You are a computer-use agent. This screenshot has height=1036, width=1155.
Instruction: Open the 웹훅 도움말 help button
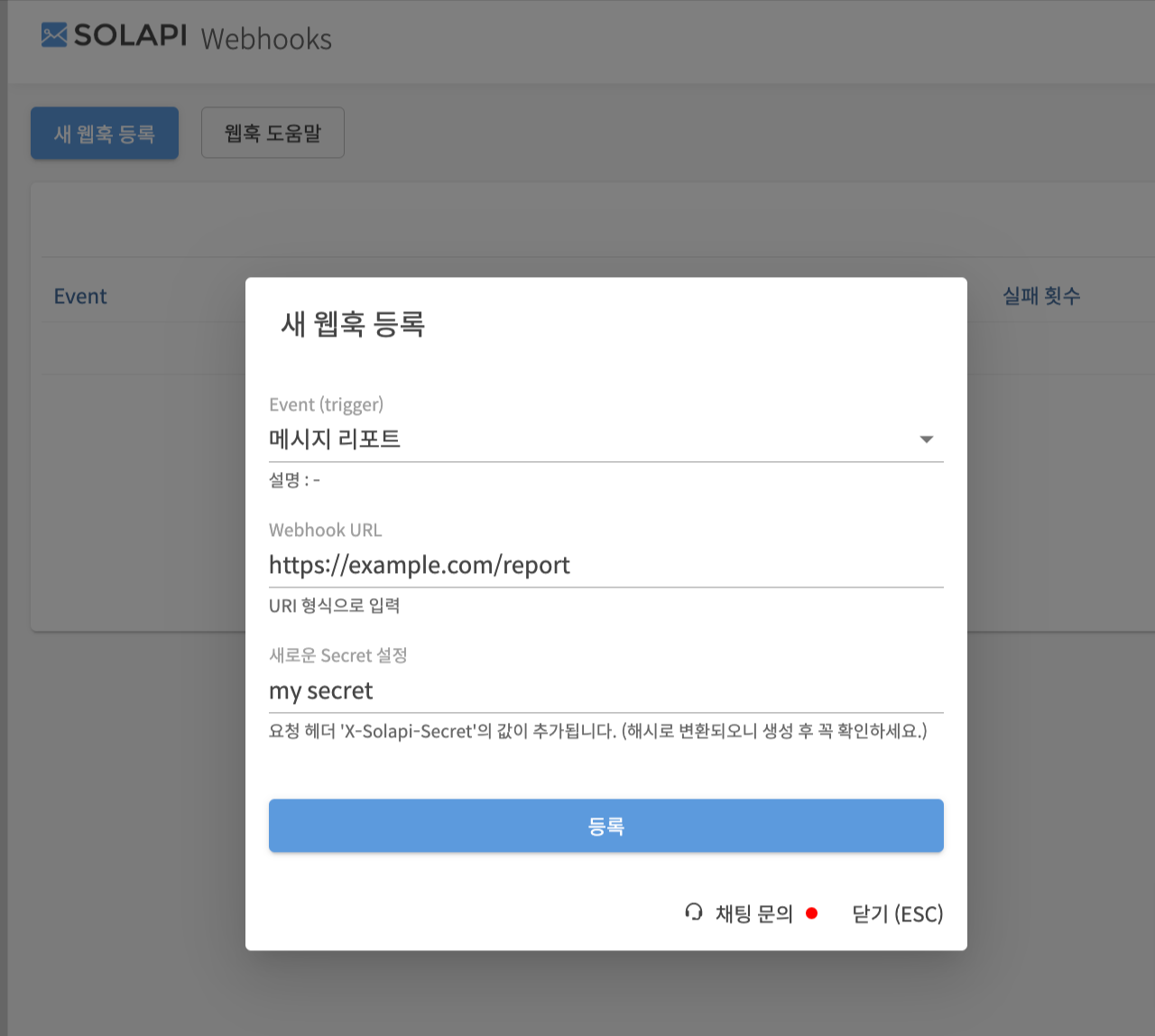(273, 133)
